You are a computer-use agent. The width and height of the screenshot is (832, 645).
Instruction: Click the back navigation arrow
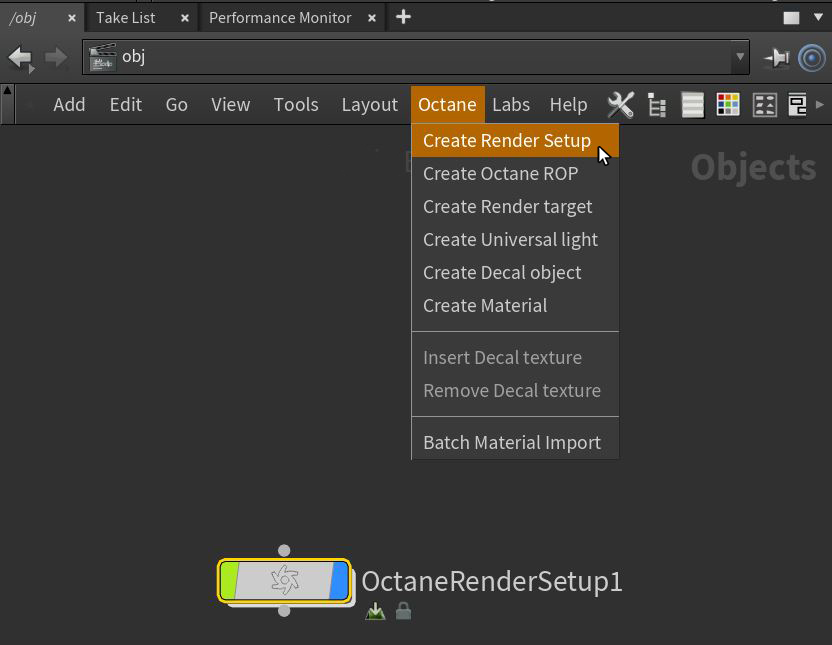20,58
